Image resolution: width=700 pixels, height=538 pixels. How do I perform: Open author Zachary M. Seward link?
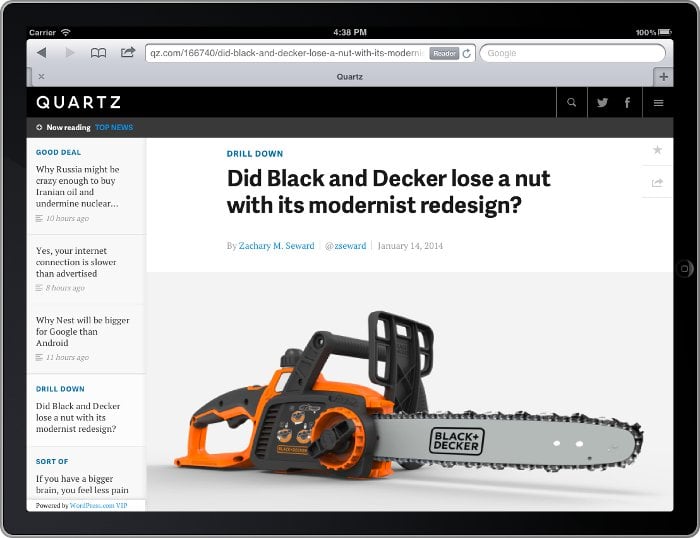click(x=276, y=246)
